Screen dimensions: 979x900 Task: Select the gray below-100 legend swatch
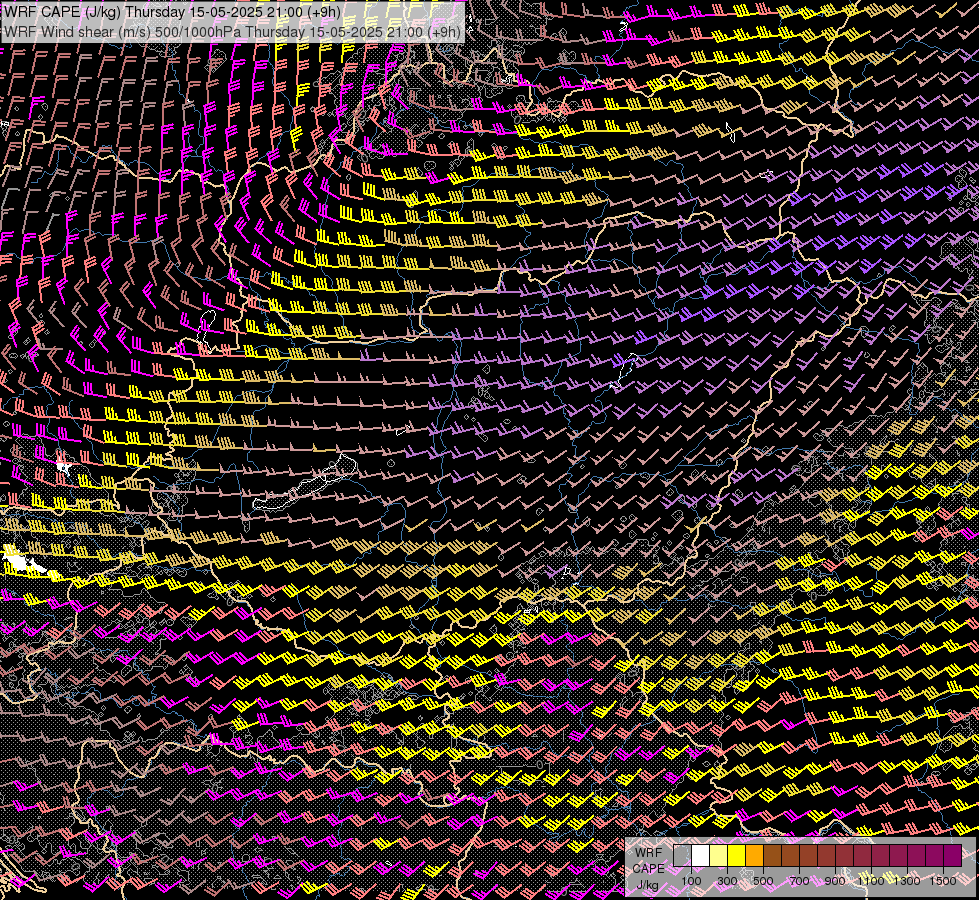pos(682,856)
